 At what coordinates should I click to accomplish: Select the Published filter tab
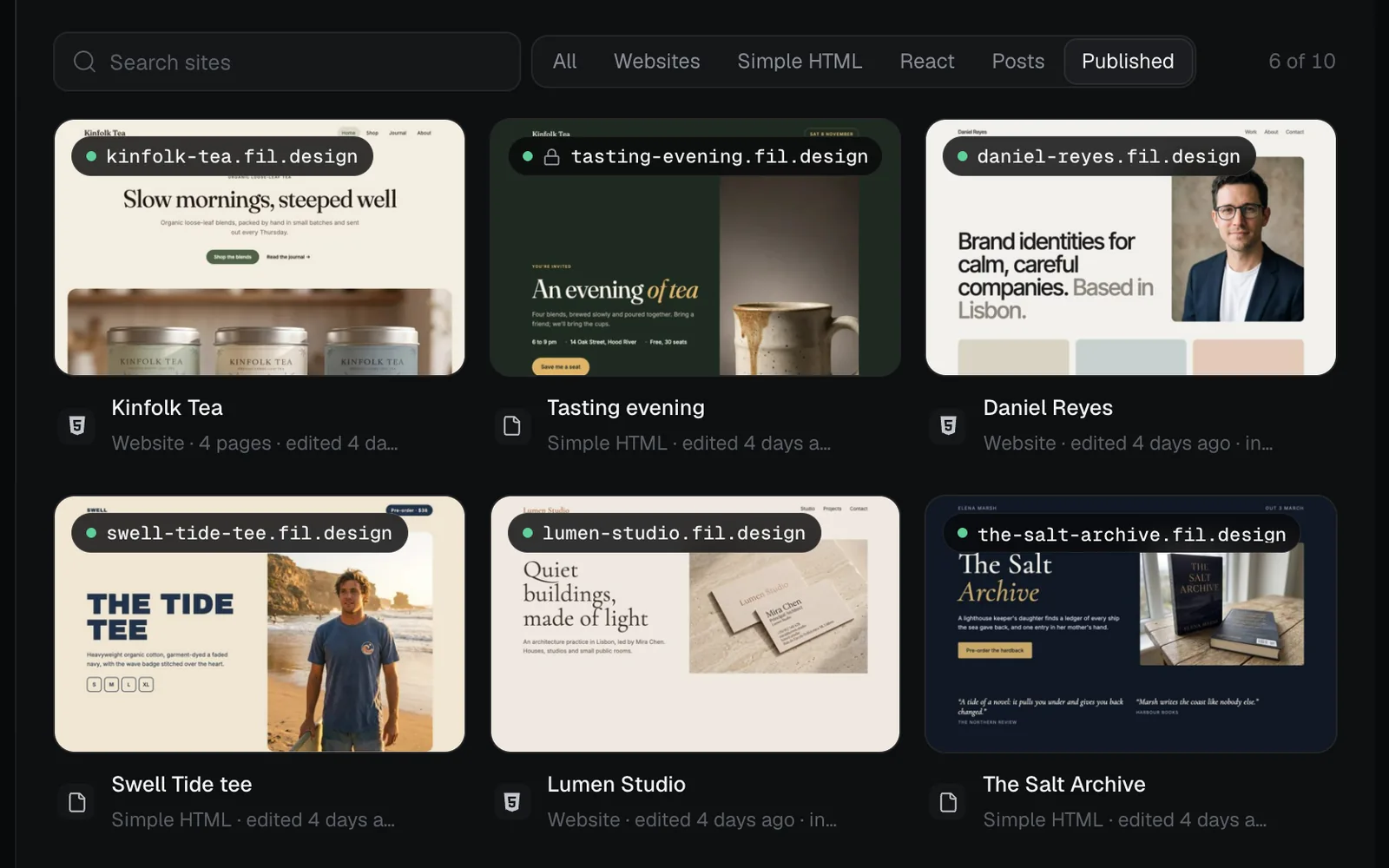[1128, 62]
